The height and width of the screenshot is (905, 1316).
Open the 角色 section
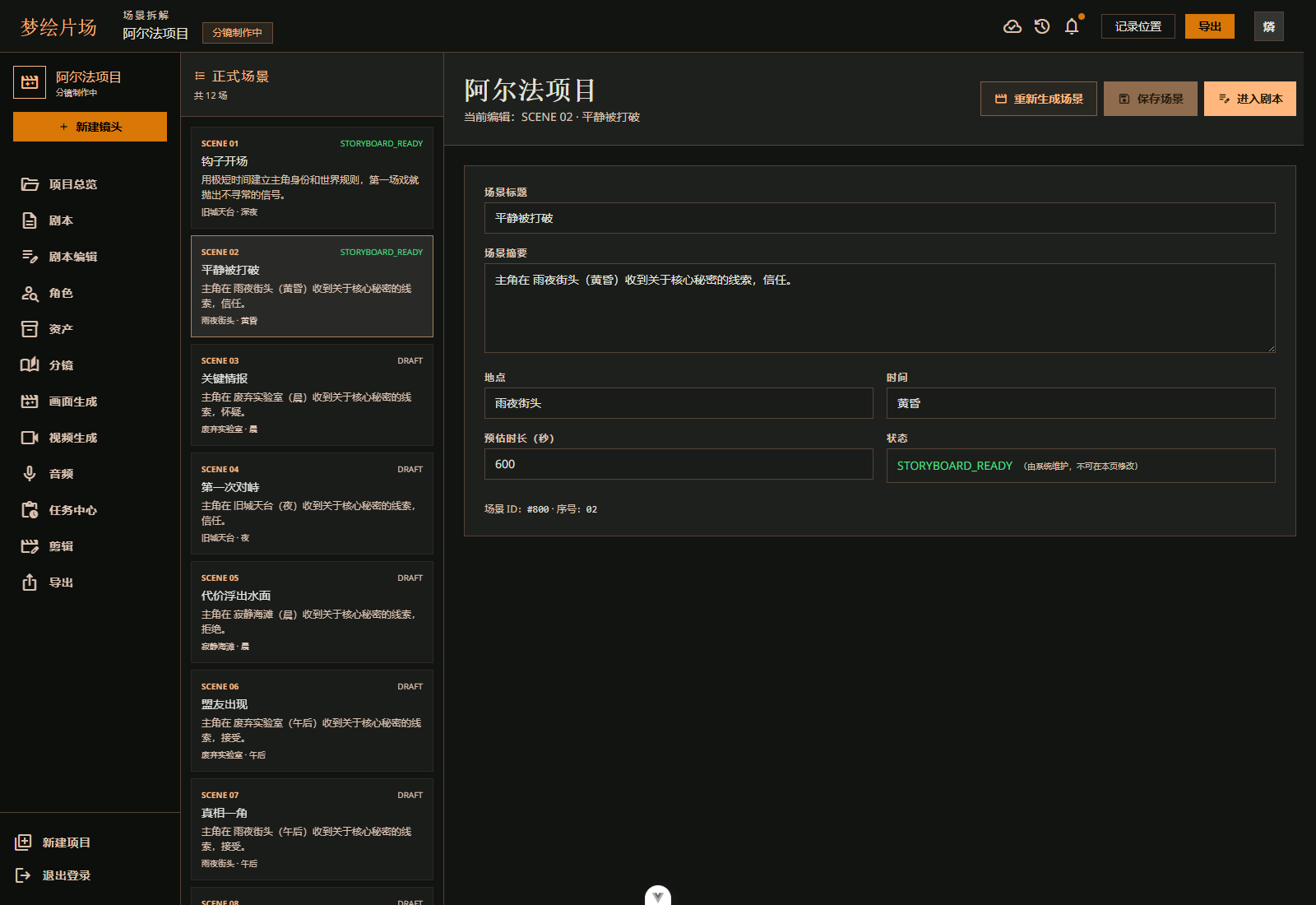tap(90, 293)
